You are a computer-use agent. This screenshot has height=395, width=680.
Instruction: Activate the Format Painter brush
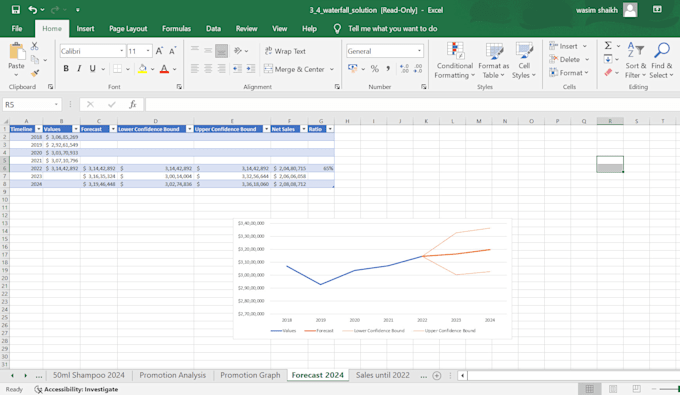pos(35,73)
